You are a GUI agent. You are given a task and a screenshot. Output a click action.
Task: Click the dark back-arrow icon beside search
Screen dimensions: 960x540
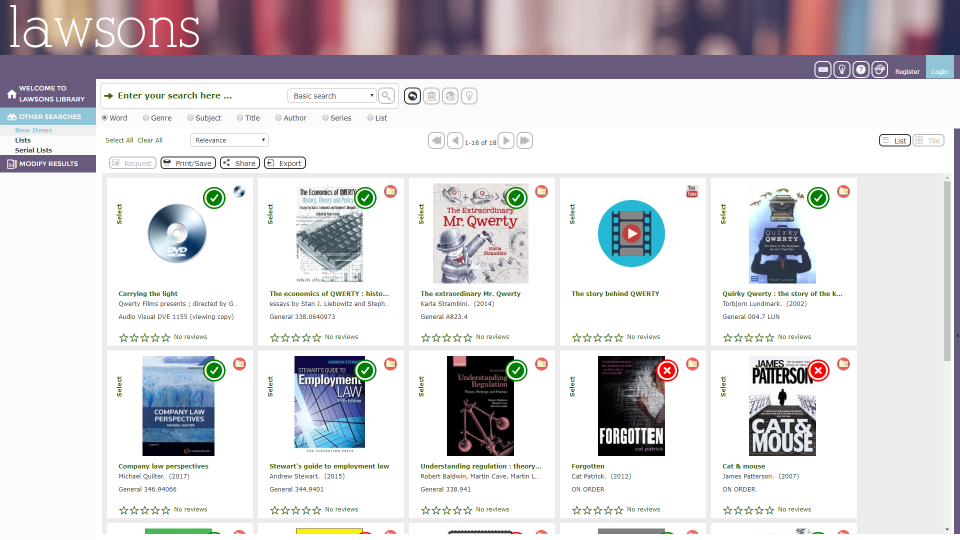click(412, 96)
